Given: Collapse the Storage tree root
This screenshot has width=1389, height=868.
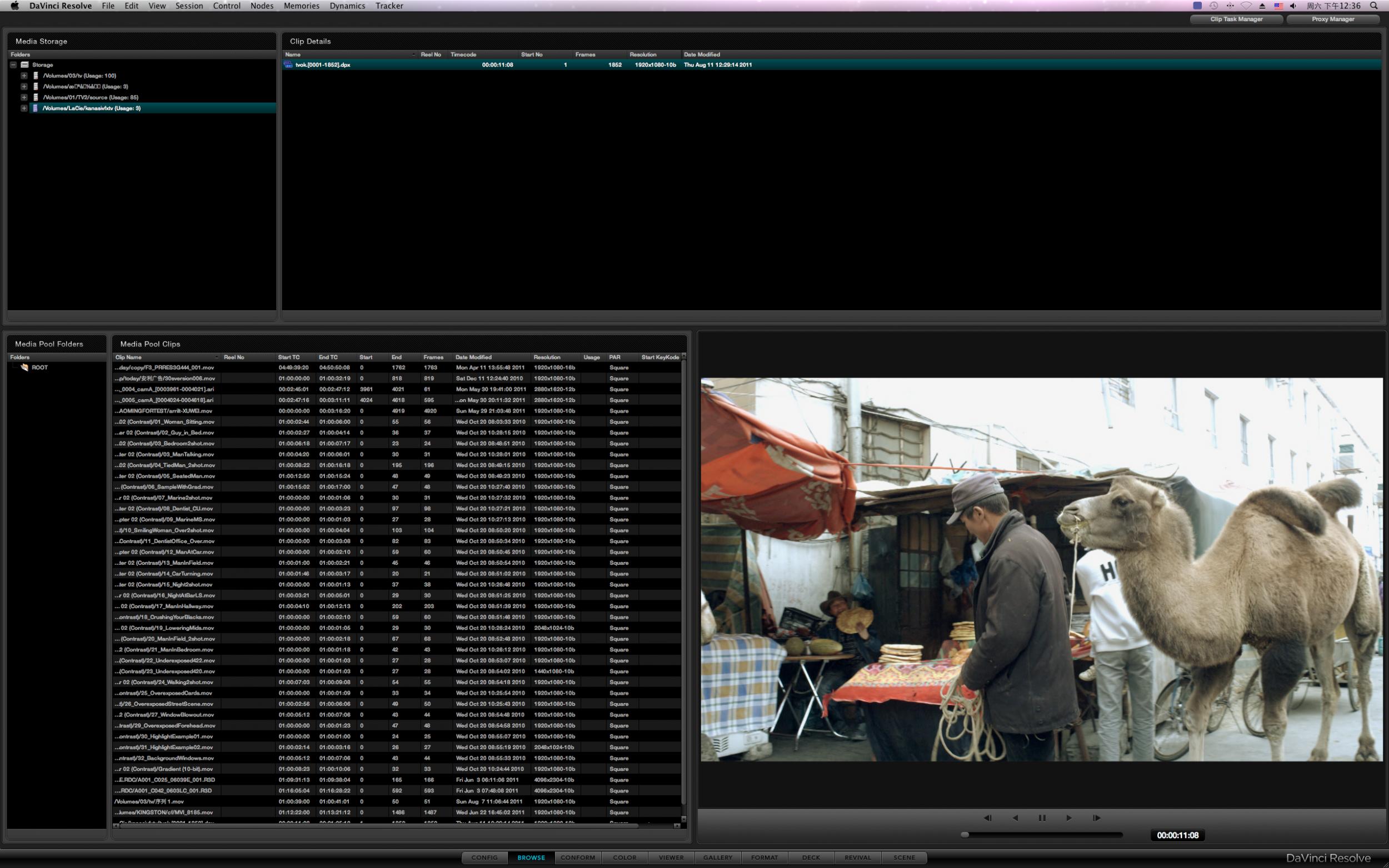Looking at the screenshot, I should [x=13, y=65].
